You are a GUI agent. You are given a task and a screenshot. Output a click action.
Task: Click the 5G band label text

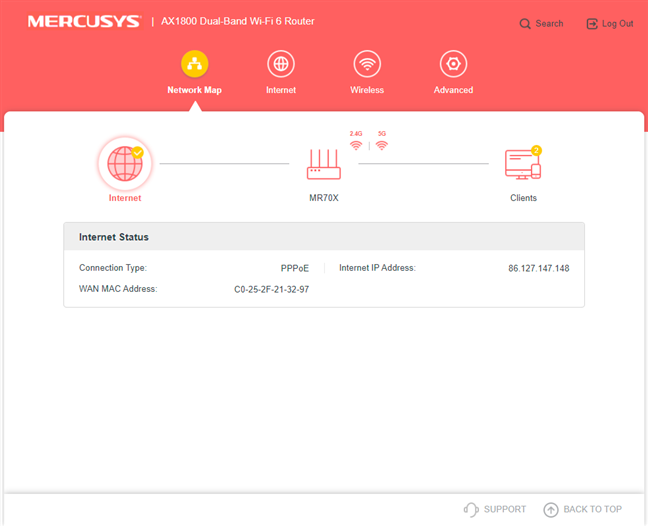point(382,133)
